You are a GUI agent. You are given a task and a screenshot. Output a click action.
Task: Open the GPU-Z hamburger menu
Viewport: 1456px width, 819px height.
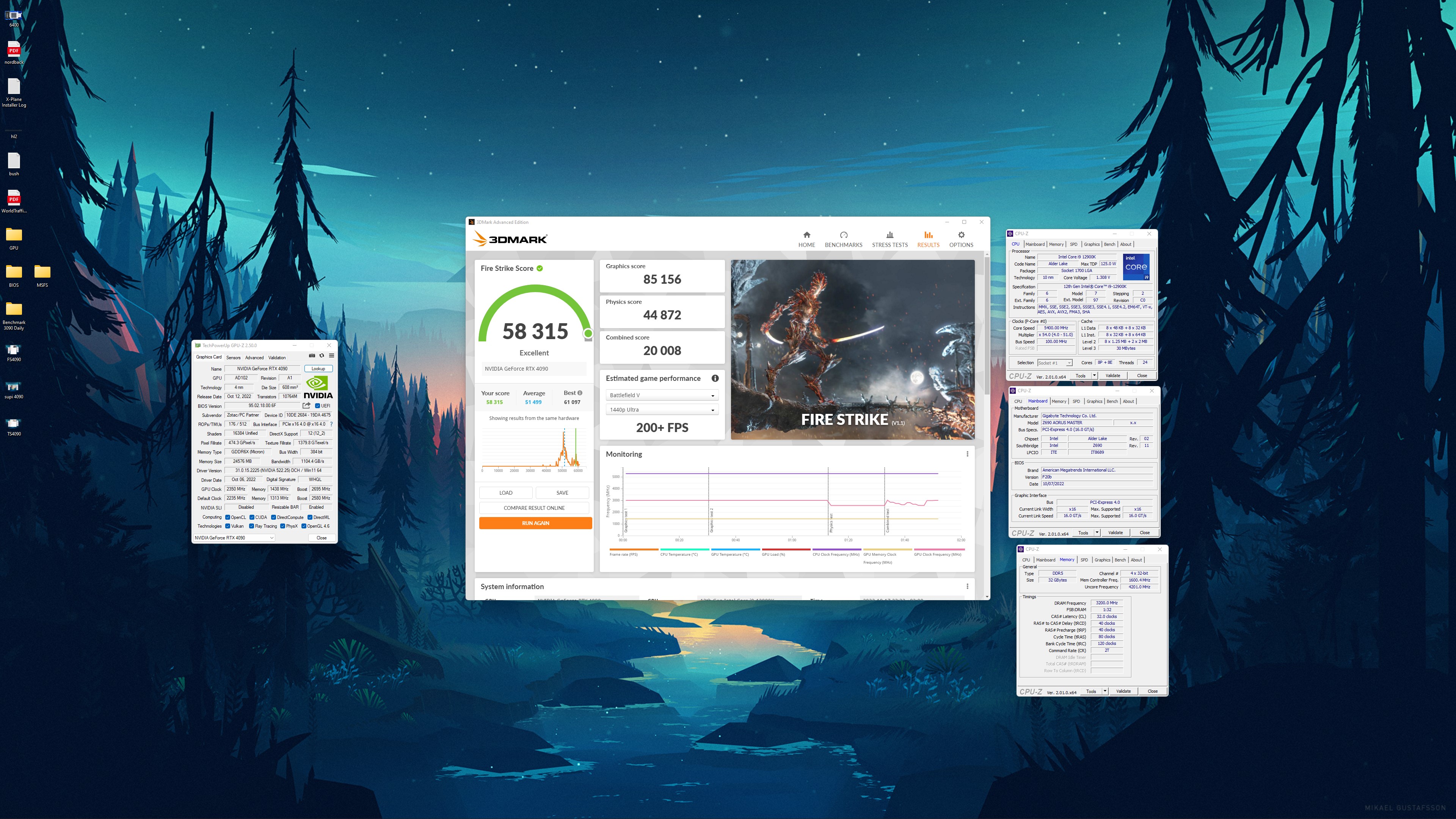coord(331,356)
